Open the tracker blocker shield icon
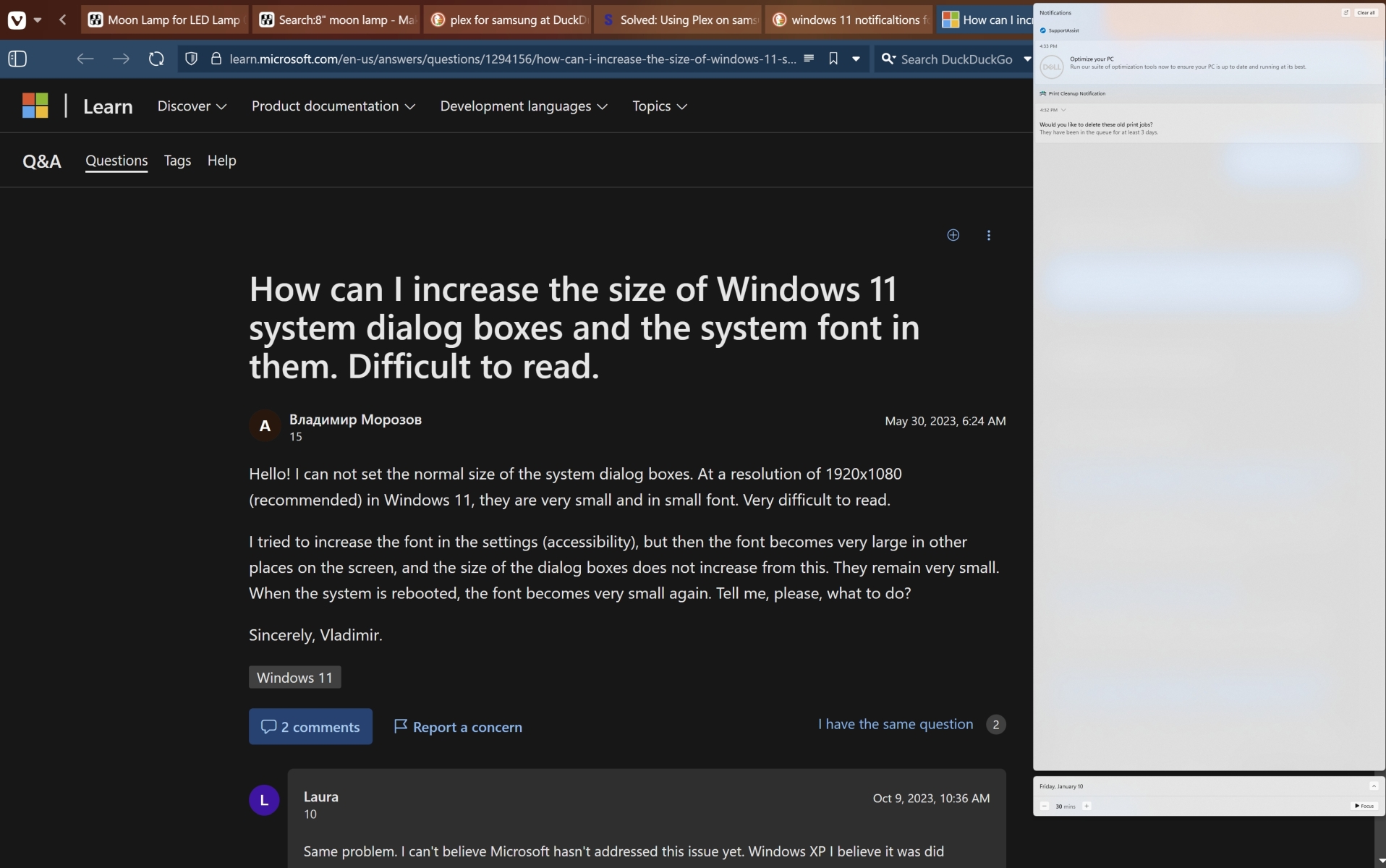 click(x=191, y=59)
